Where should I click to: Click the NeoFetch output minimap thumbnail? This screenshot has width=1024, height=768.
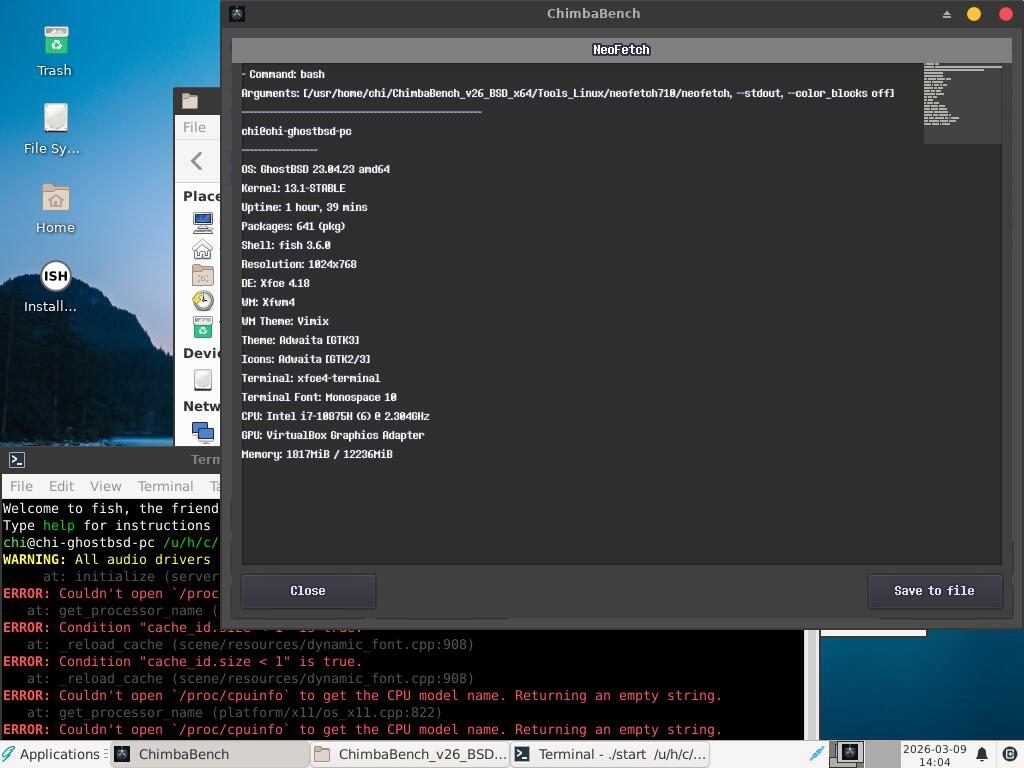[962, 103]
